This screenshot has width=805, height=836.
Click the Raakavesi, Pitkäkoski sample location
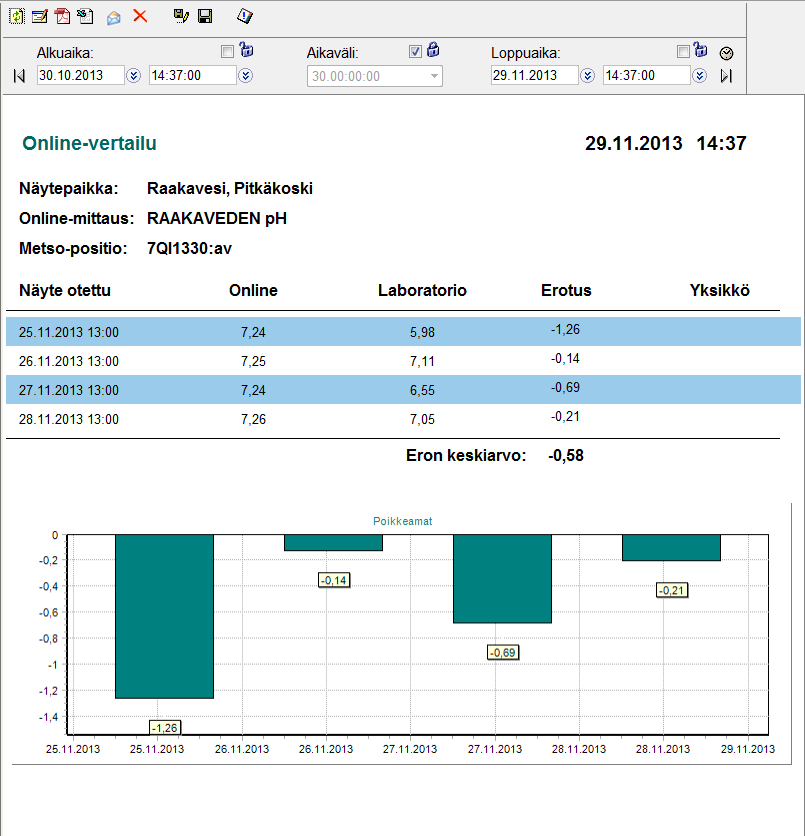click(x=230, y=189)
